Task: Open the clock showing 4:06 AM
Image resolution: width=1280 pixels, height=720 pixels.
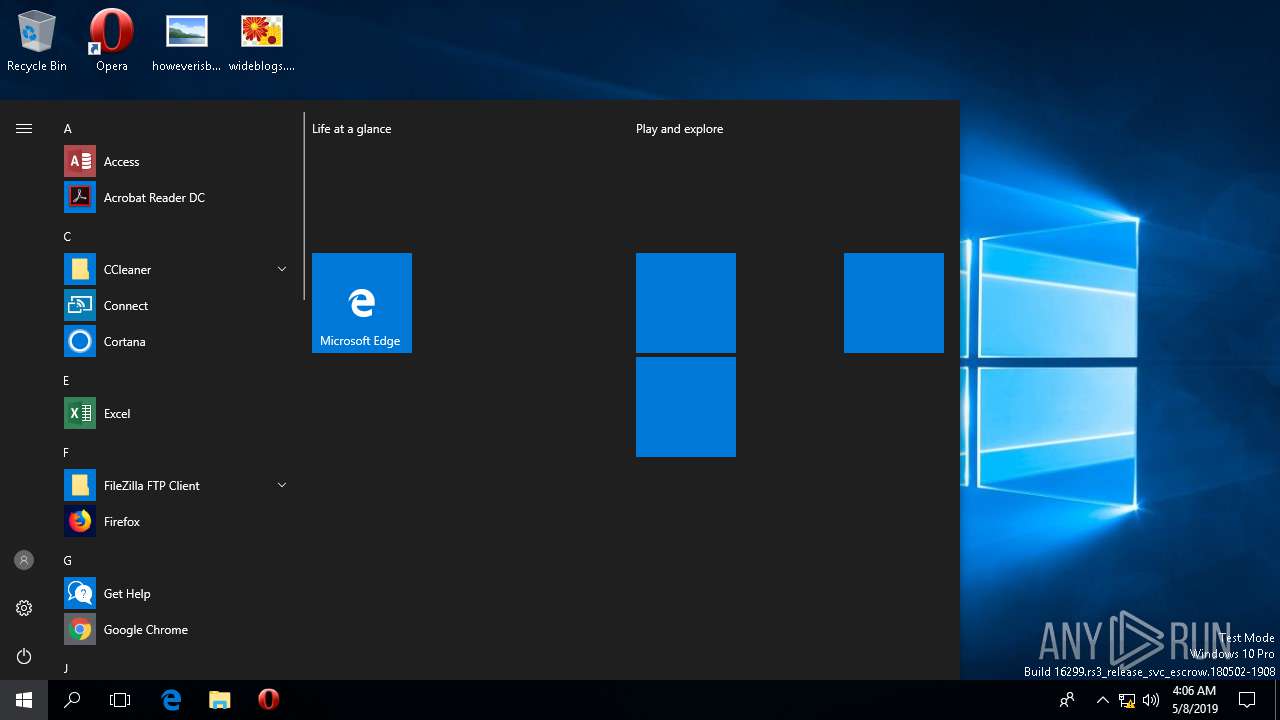Action: point(1194,700)
